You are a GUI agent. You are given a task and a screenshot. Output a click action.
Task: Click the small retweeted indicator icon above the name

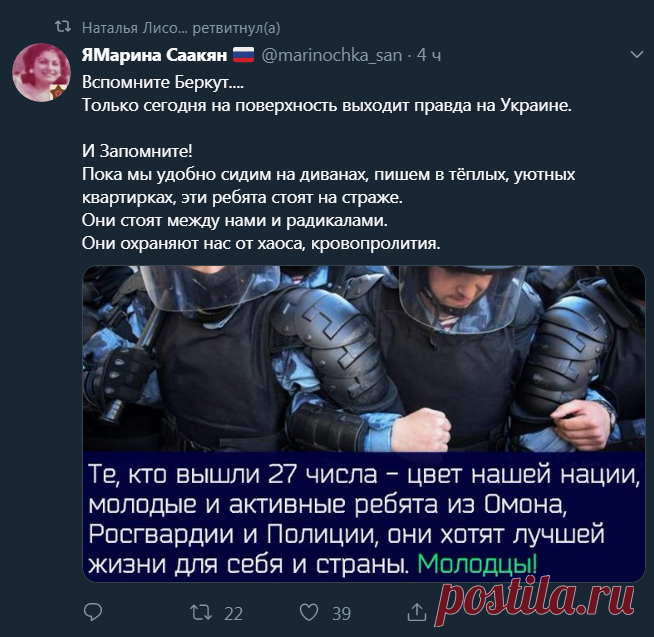(63, 27)
